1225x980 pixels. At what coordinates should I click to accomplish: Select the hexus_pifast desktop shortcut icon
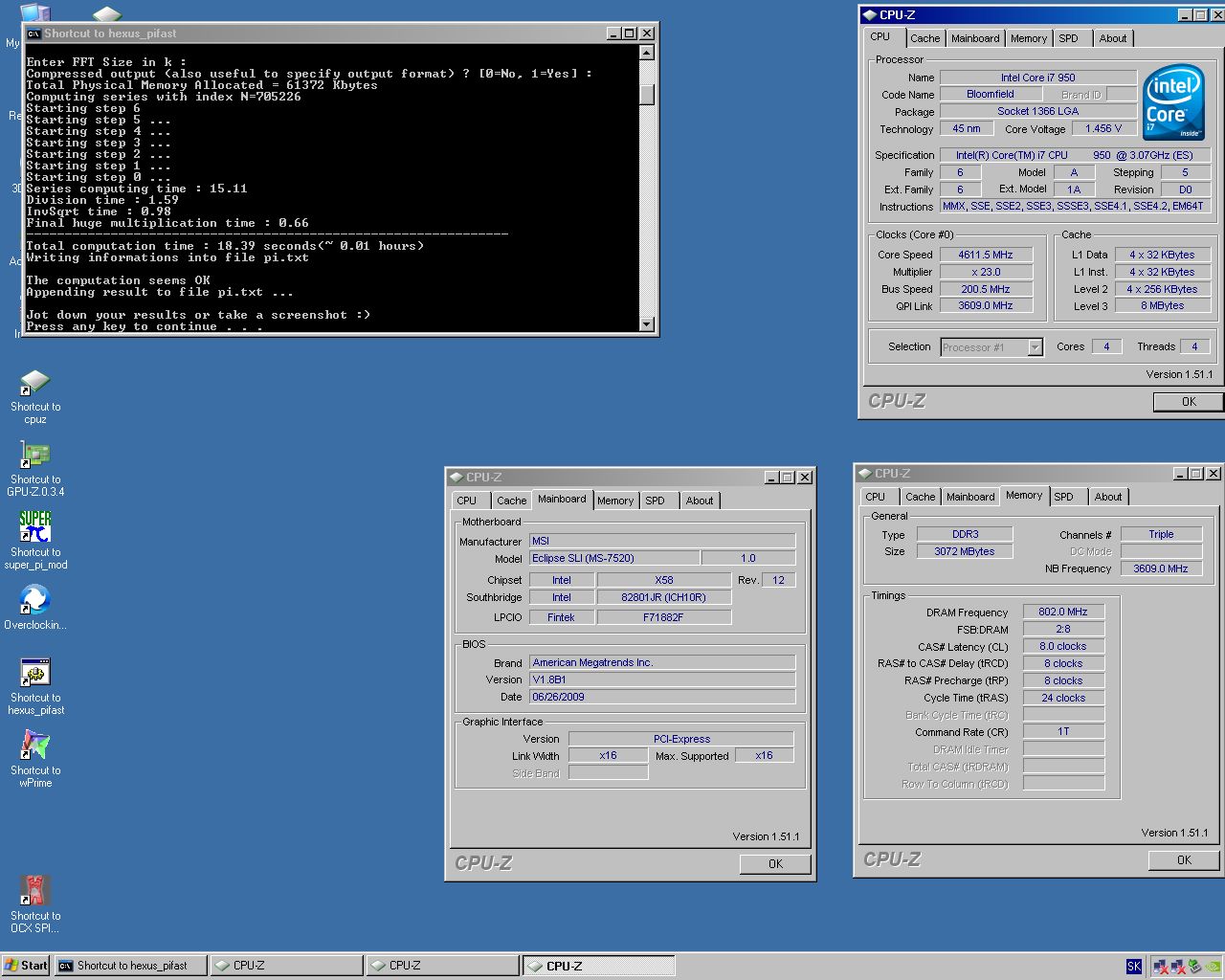coord(35,686)
